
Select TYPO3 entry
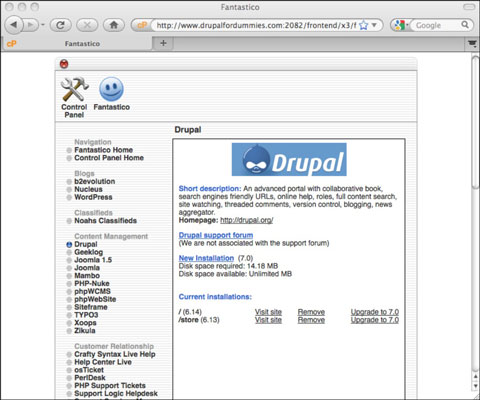click(86, 315)
